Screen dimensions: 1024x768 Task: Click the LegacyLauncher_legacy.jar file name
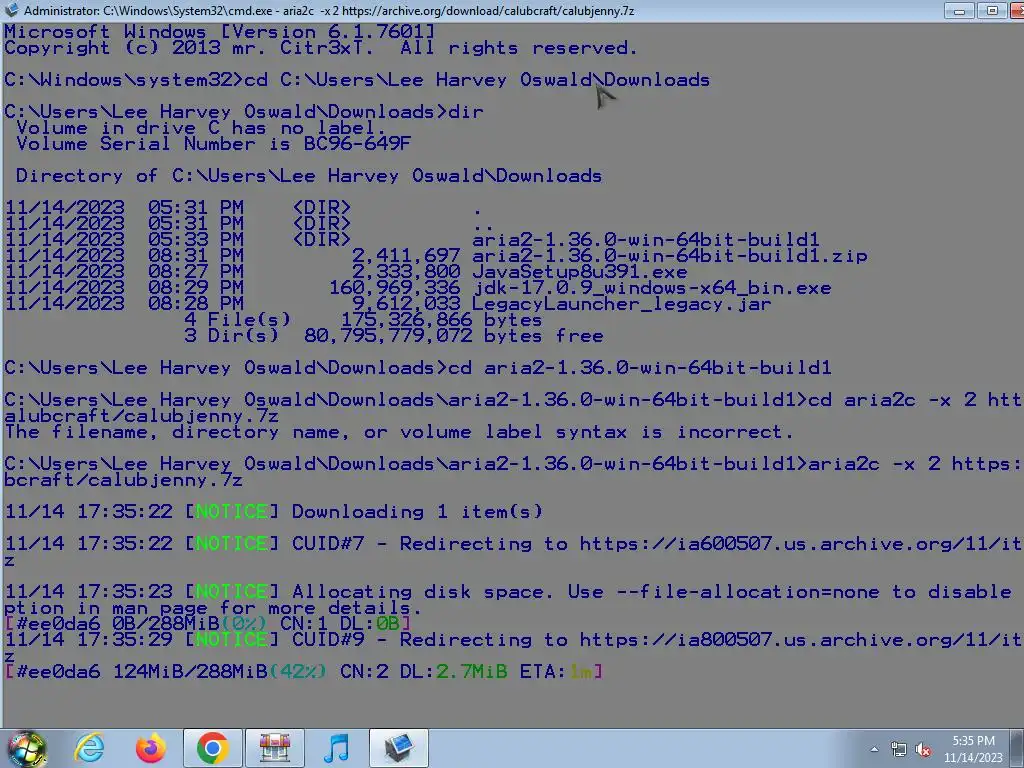click(x=621, y=304)
